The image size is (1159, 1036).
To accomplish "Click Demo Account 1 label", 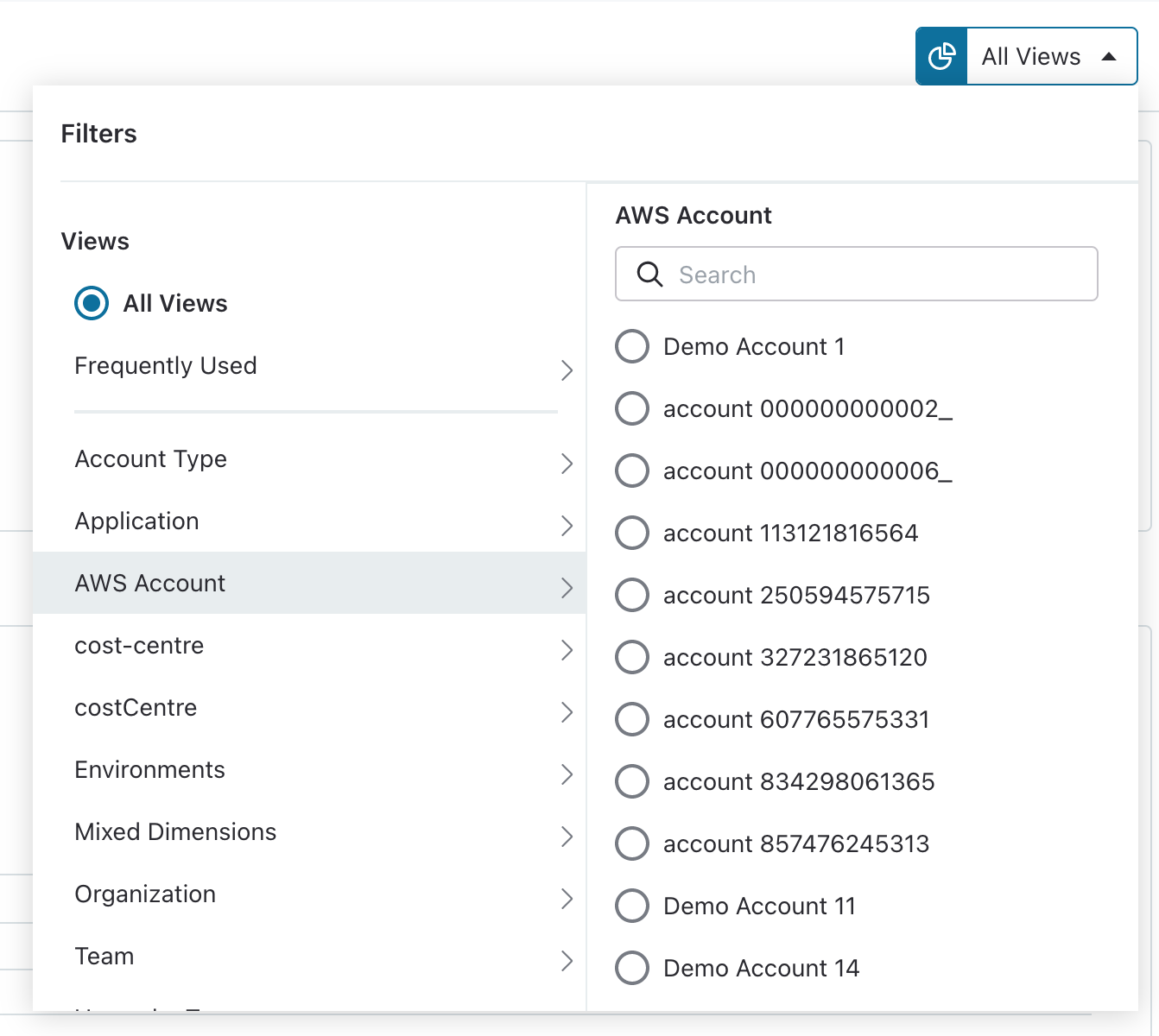I will (x=754, y=347).
